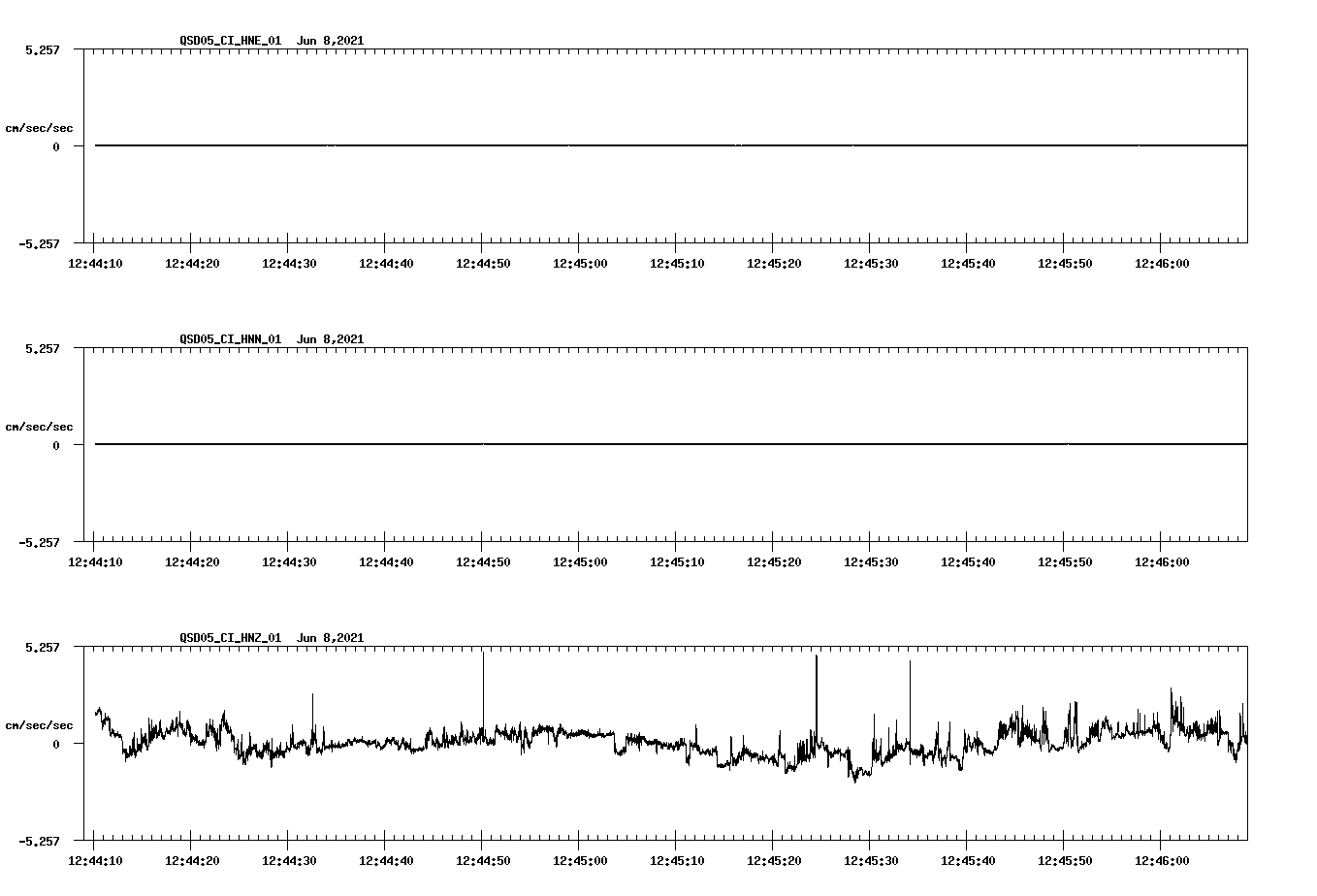
Task: Click the cm/sec/sec unit label on HNZ plot
Action: tap(39, 725)
